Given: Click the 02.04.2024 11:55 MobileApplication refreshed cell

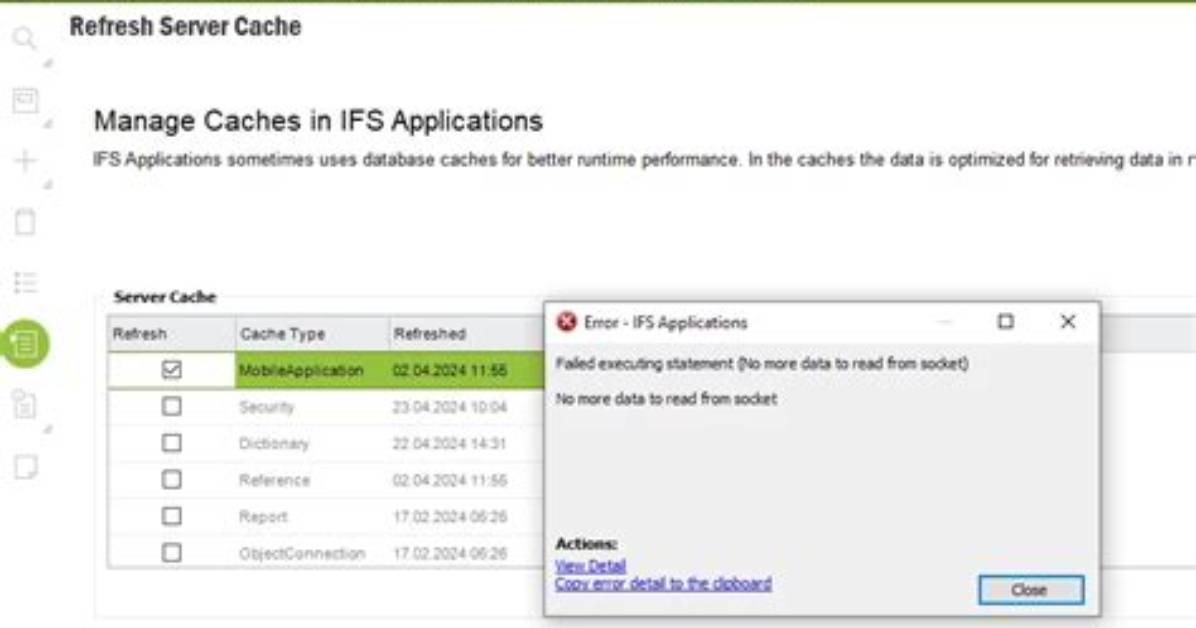Looking at the screenshot, I should (467, 370).
